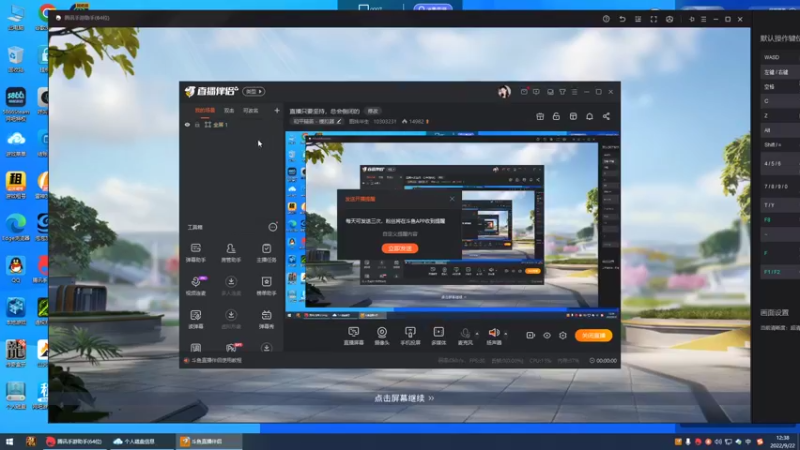Open messages icon with red dot in title bar
This screenshot has height=450, width=800.
(524, 92)
